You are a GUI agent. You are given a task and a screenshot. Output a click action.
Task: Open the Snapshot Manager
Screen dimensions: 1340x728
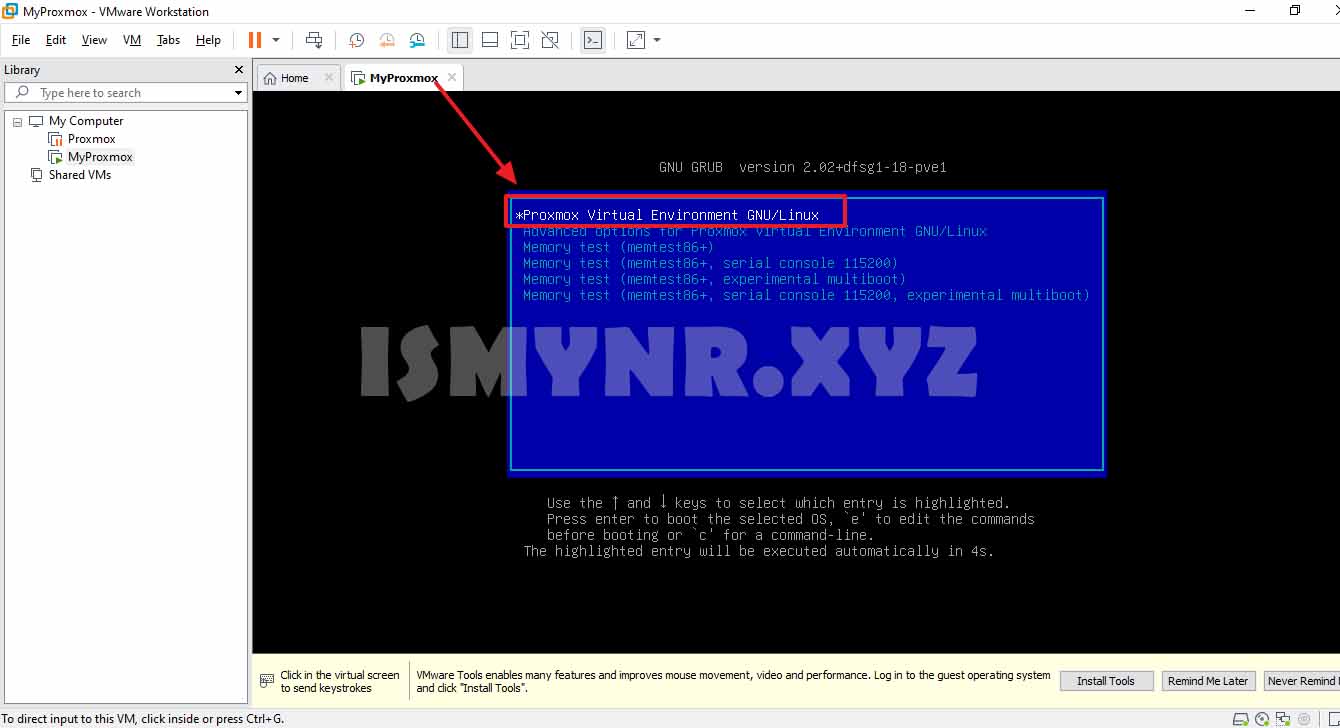[417, 40]
